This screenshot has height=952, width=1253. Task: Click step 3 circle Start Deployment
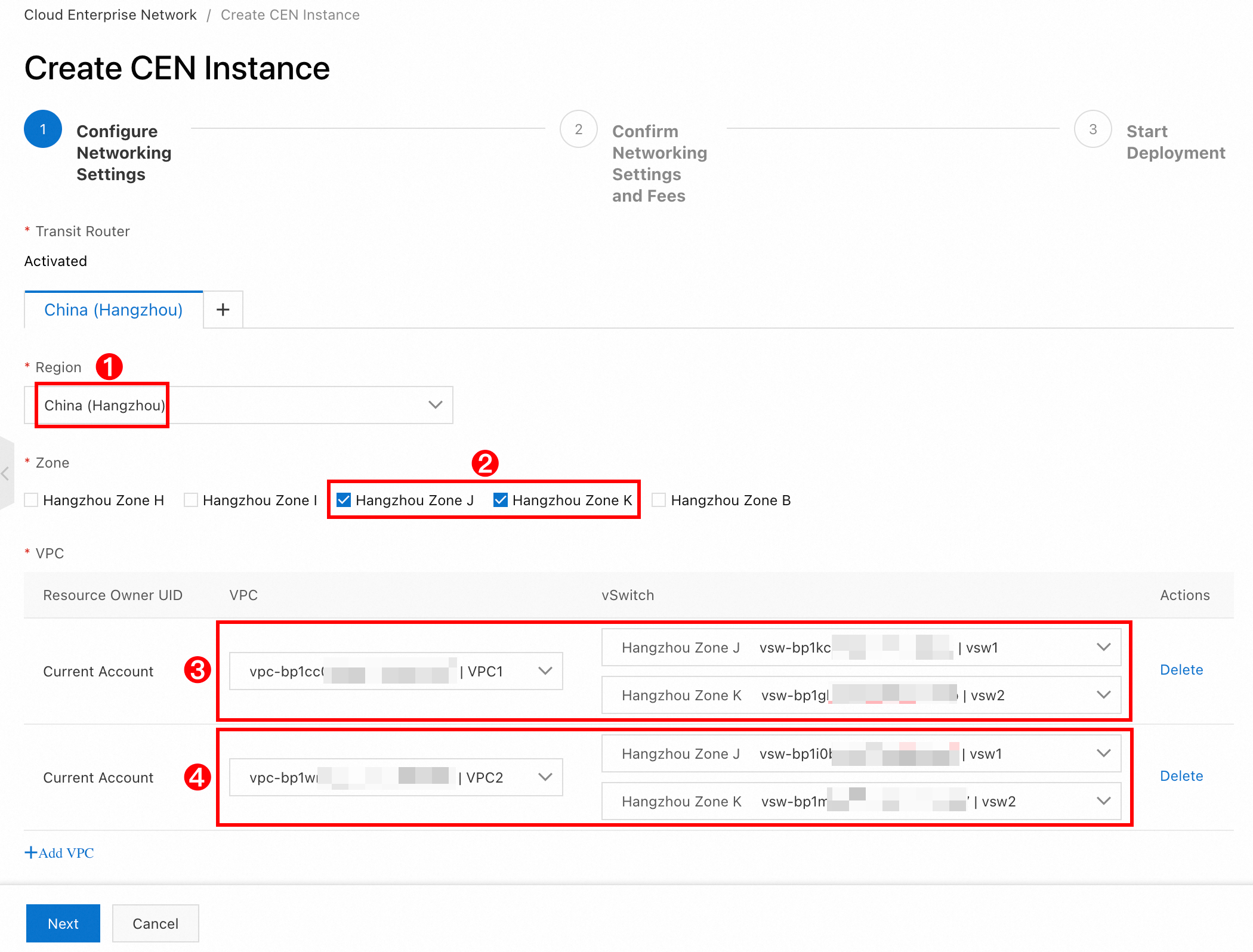pyautogui.click(x=1093, y=129)
